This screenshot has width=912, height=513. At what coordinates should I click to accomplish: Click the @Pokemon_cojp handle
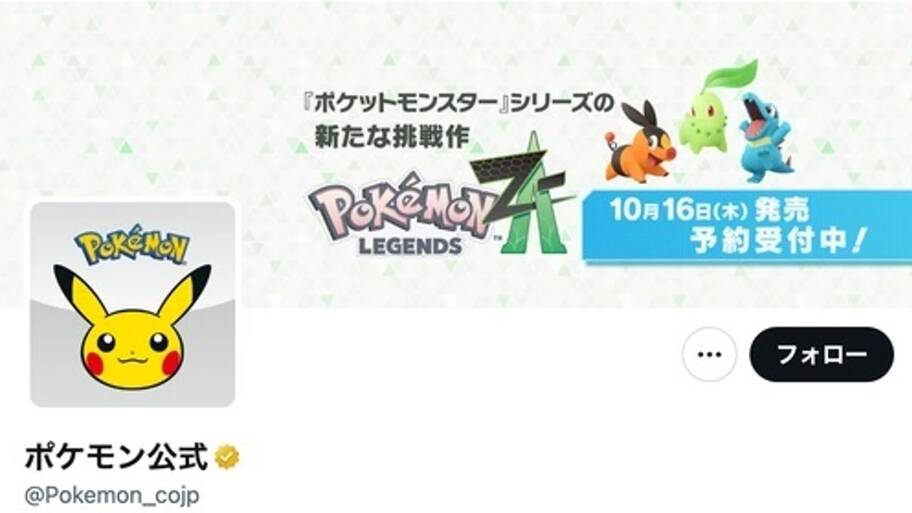coord(112,496)
